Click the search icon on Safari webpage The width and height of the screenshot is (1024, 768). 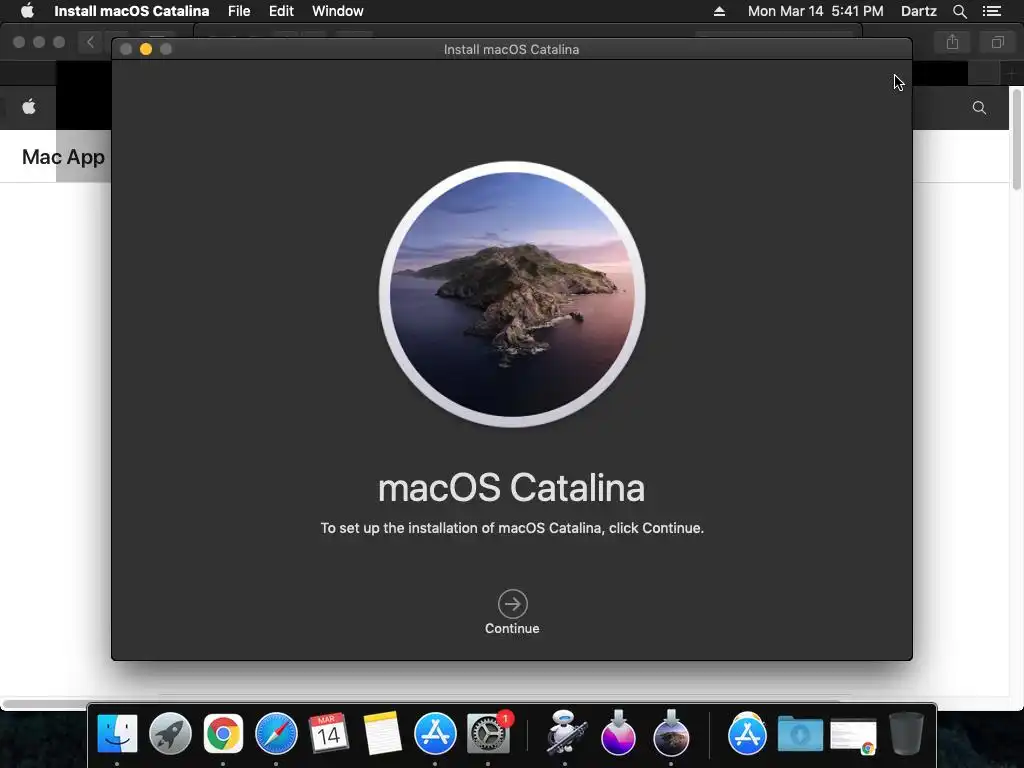tap(979, 108)
